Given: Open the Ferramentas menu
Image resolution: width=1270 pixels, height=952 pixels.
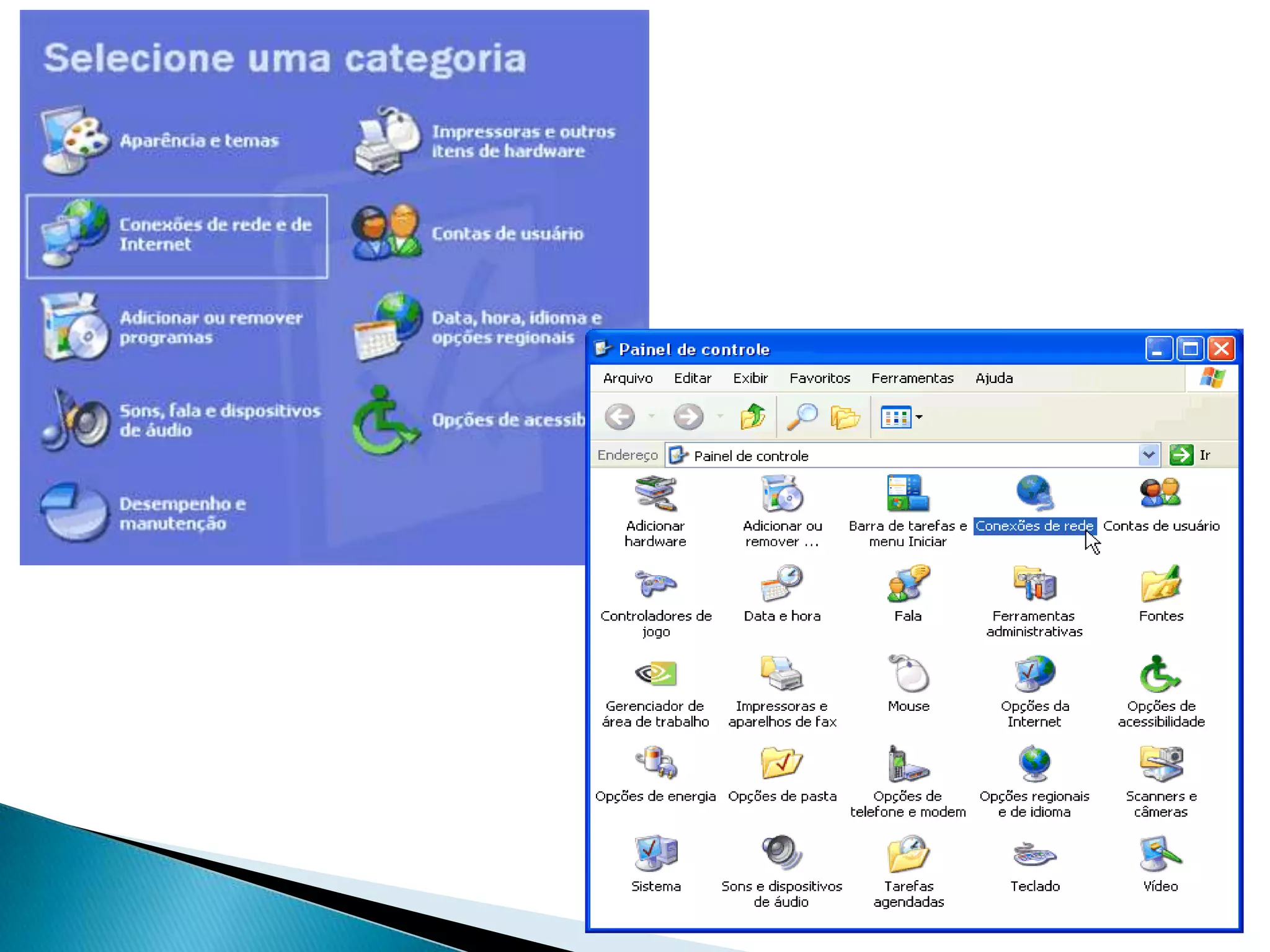Looking at the screenshot, I should [x=912, y=378].
